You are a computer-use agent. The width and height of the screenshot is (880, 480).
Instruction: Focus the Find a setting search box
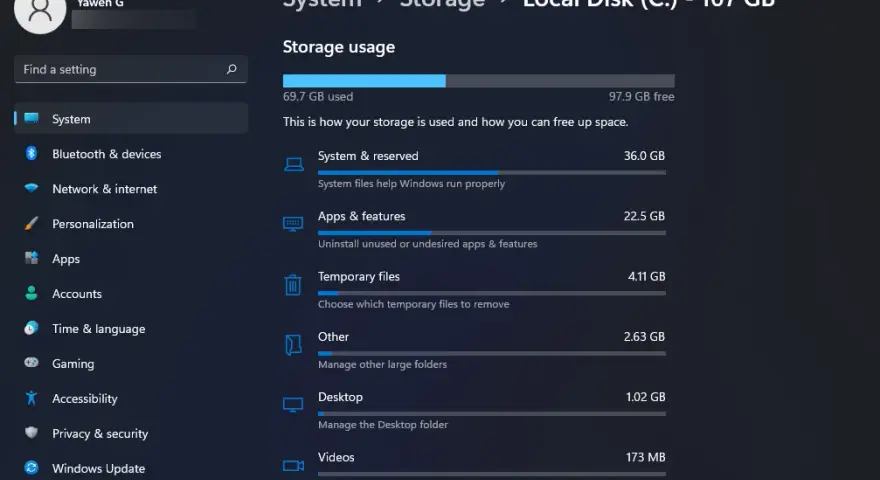tap(130, 69)
